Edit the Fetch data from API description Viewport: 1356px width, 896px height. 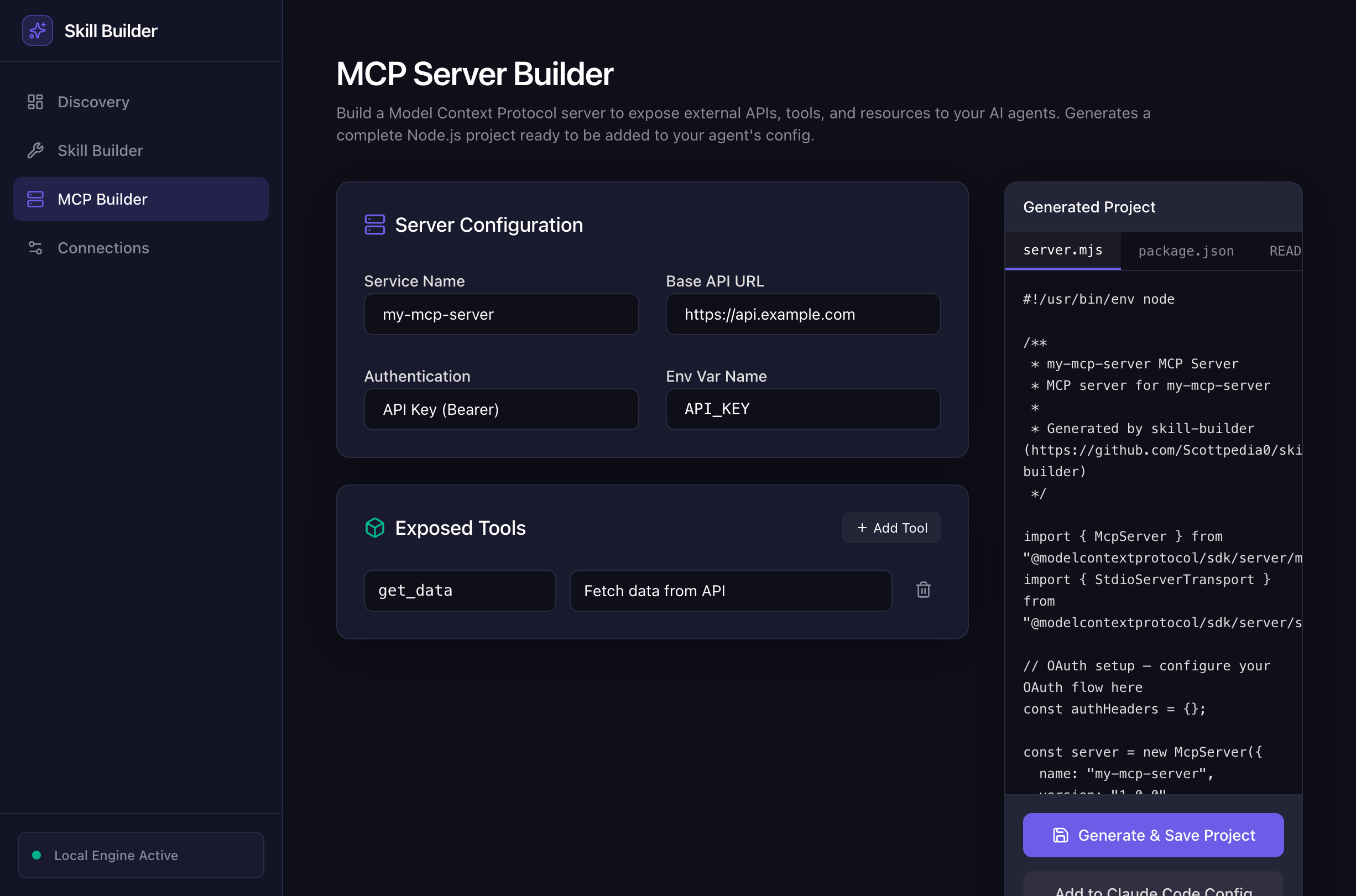(730, 590)
